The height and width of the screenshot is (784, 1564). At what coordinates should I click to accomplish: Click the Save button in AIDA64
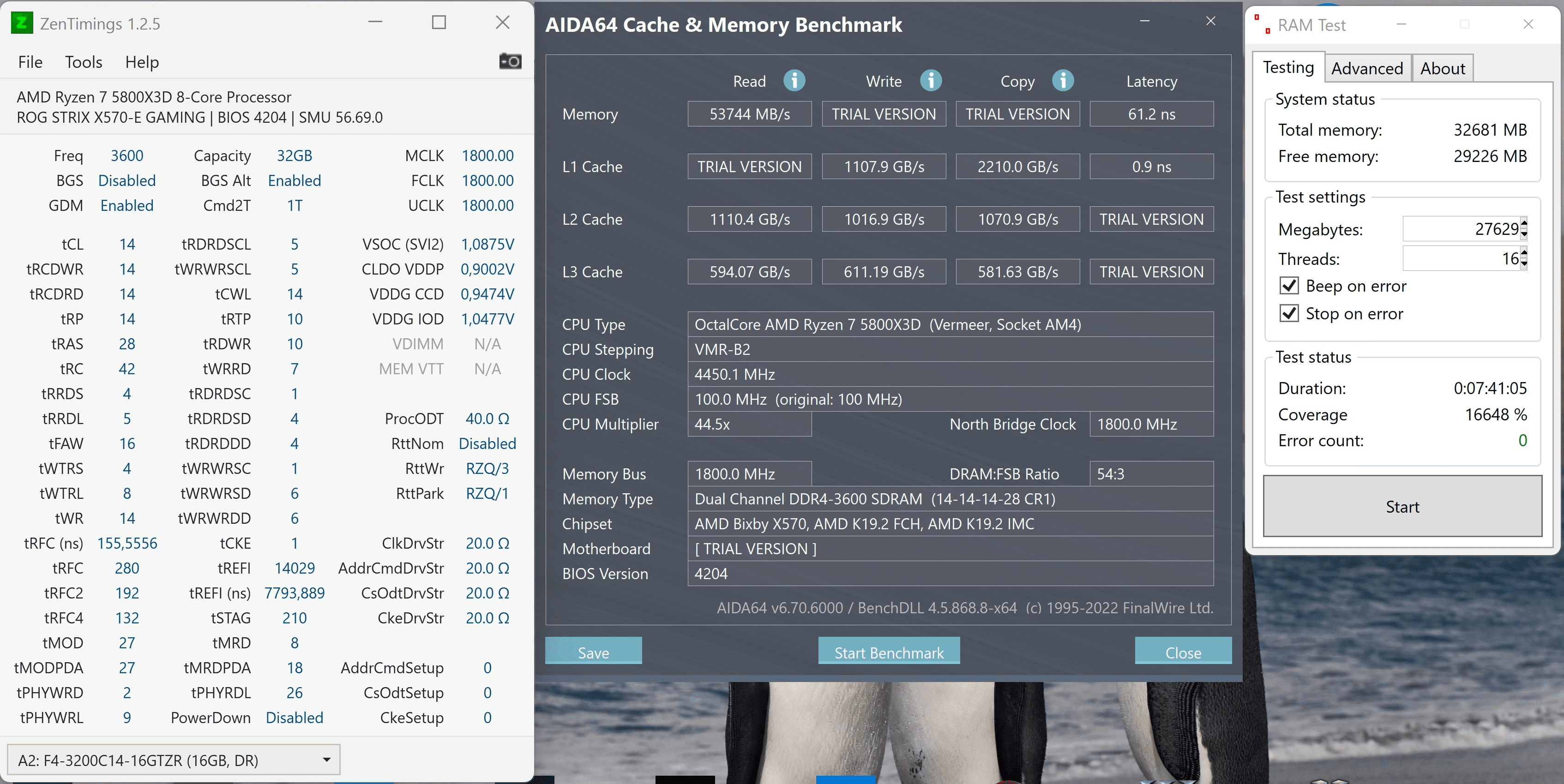[593, 651]
